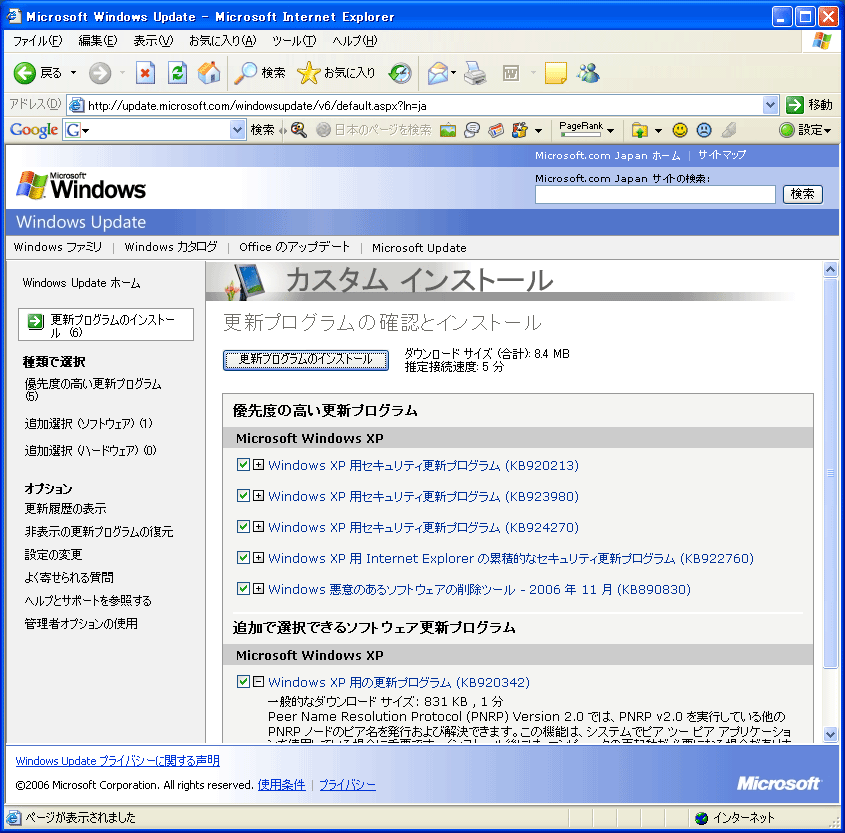This screenshot has height=833, width=845.
Task: Click the page icon in address bar
Action: (77, 105)
